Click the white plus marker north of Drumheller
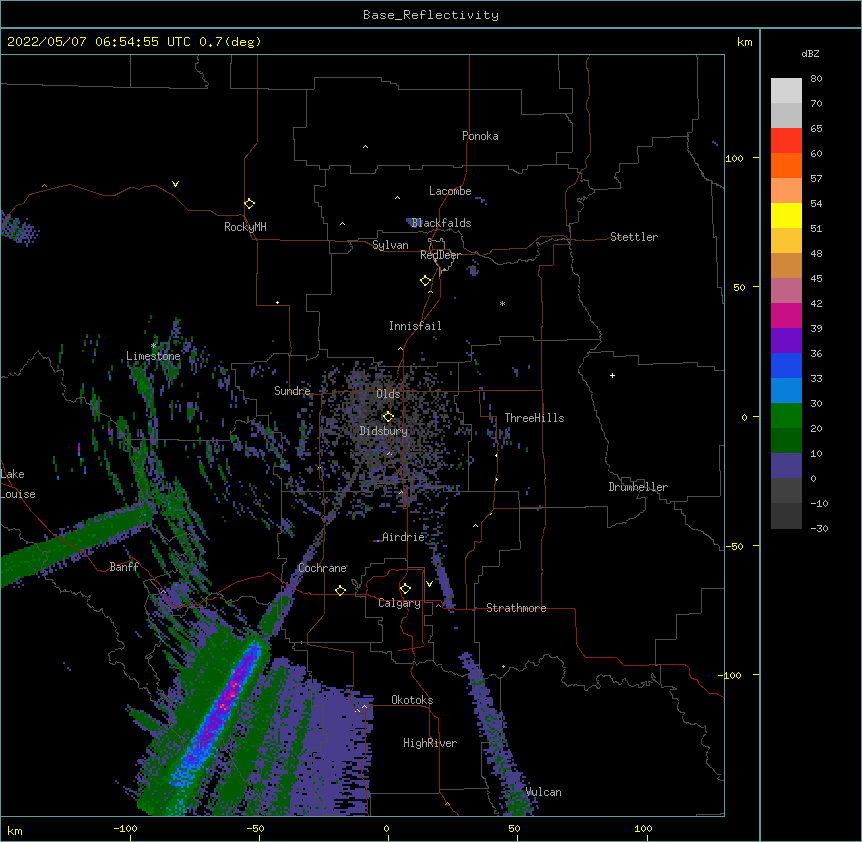Image resolution: width=862 pixels, height=842 pixels. click(612, 375)
